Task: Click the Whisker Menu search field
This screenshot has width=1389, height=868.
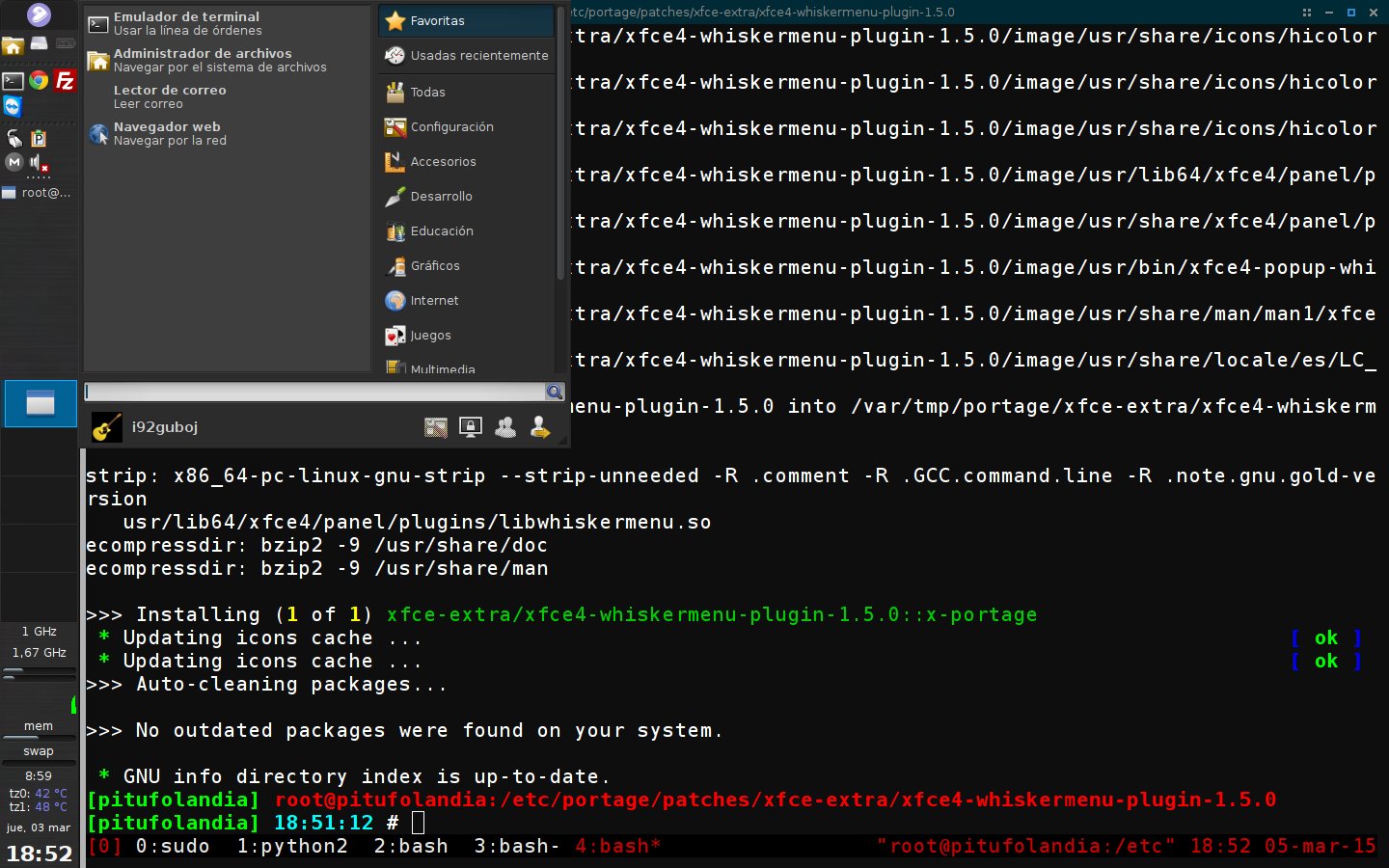Action: tap(314, 392)
